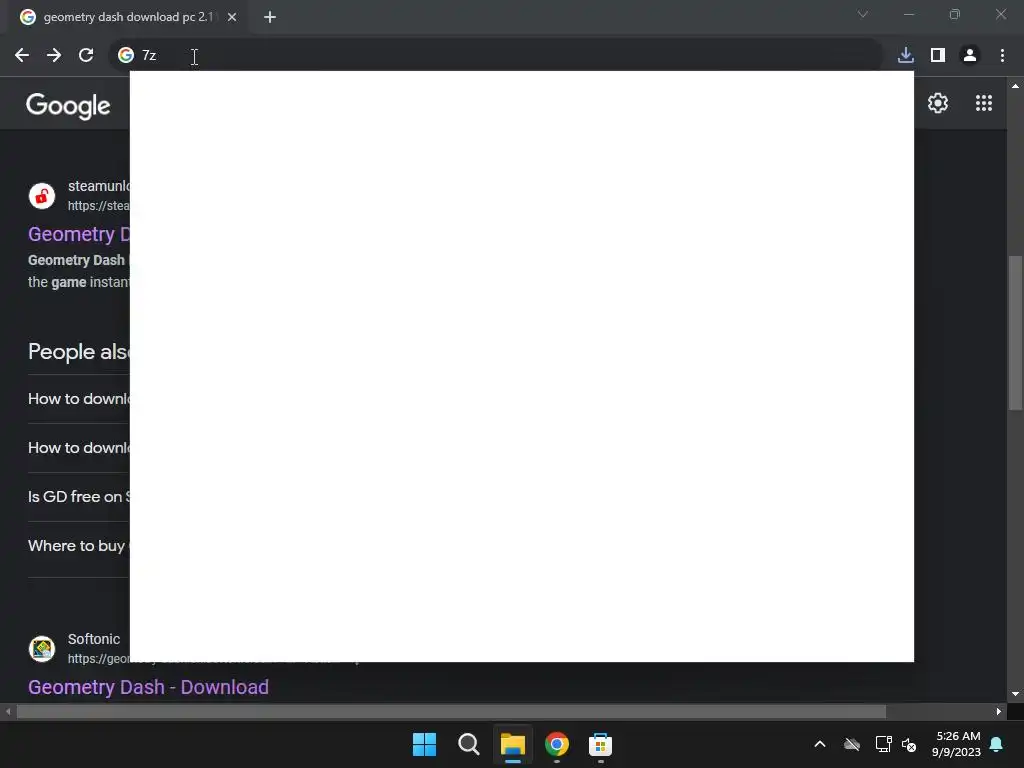Open the Chrome profile avatar
Screen dimensions: 1024x768
point(970,55)
